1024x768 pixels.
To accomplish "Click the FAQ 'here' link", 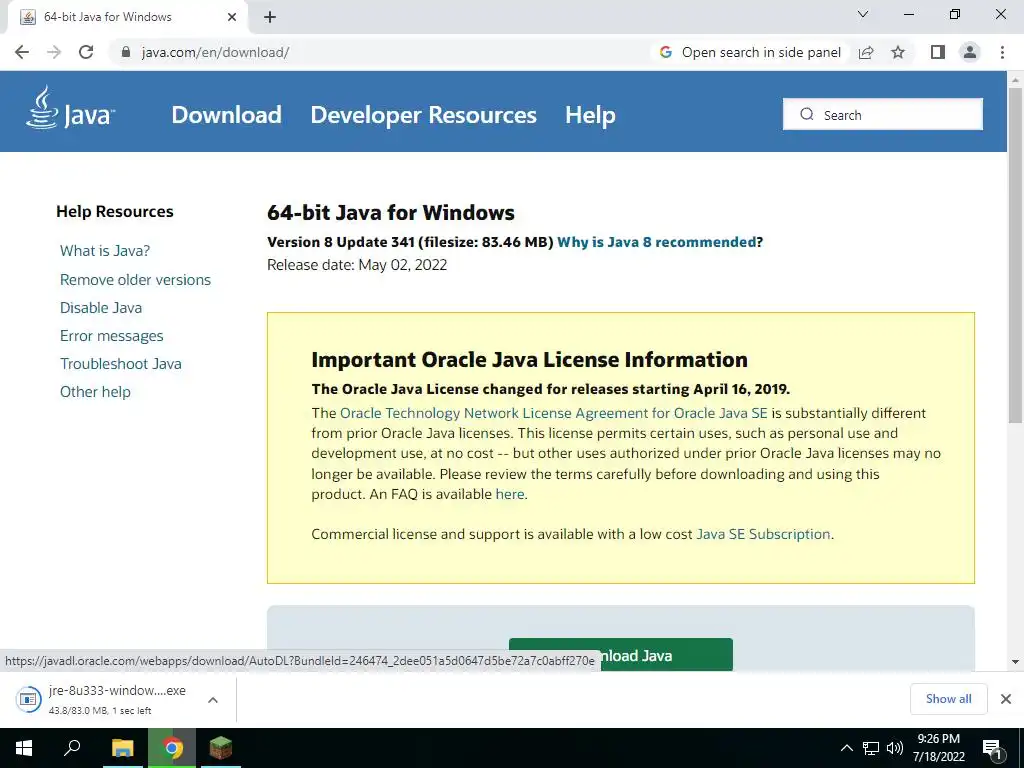I will [x=510, y=494].
